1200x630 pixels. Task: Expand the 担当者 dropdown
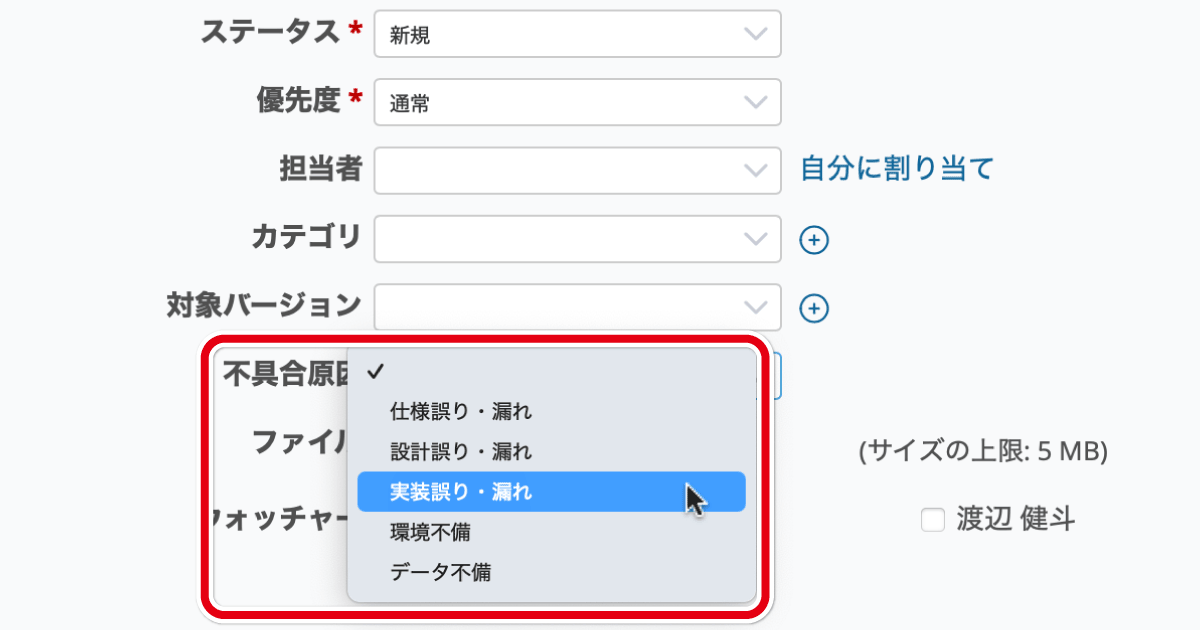[x=577, y=171]
